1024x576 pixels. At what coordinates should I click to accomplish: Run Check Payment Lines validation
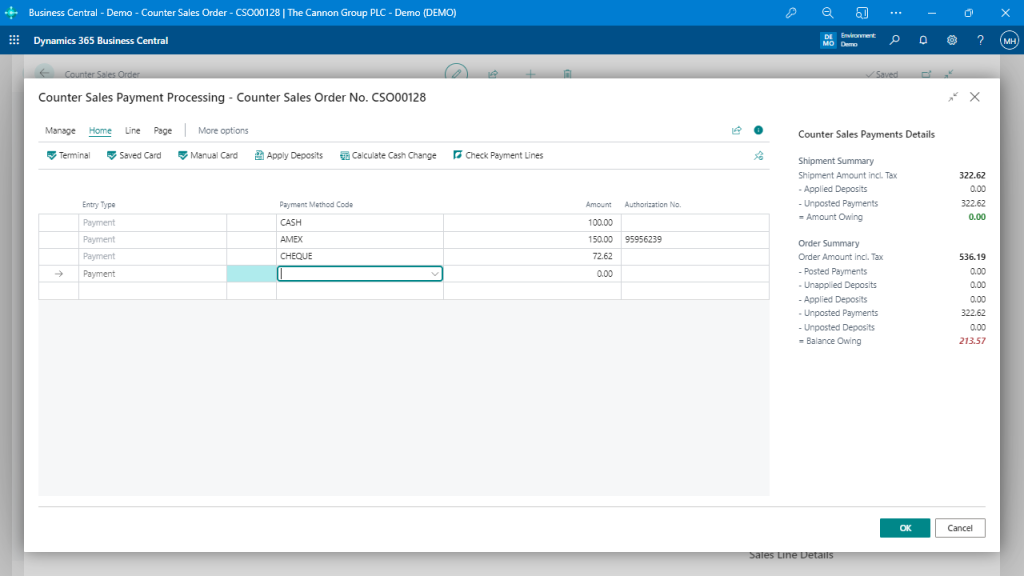point(498,155)
